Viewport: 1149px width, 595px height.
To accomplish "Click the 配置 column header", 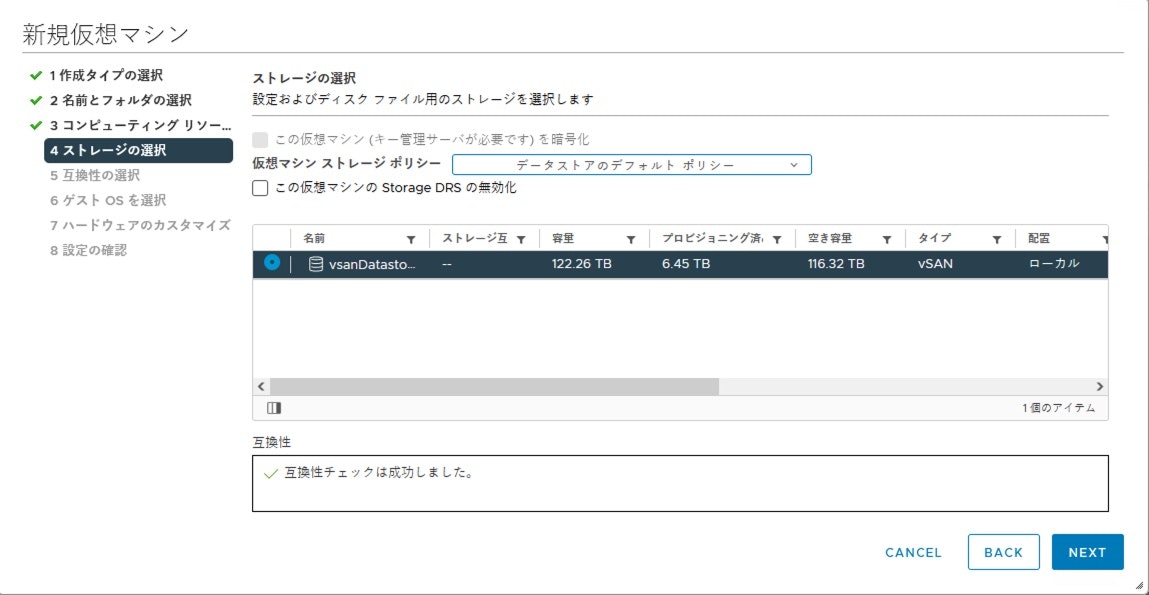I will 1039,239.
